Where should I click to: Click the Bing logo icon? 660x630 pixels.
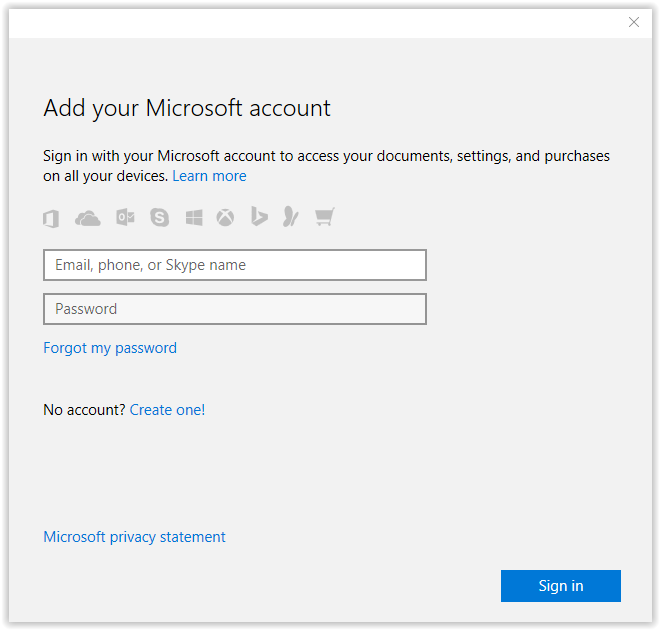point(259,216)
